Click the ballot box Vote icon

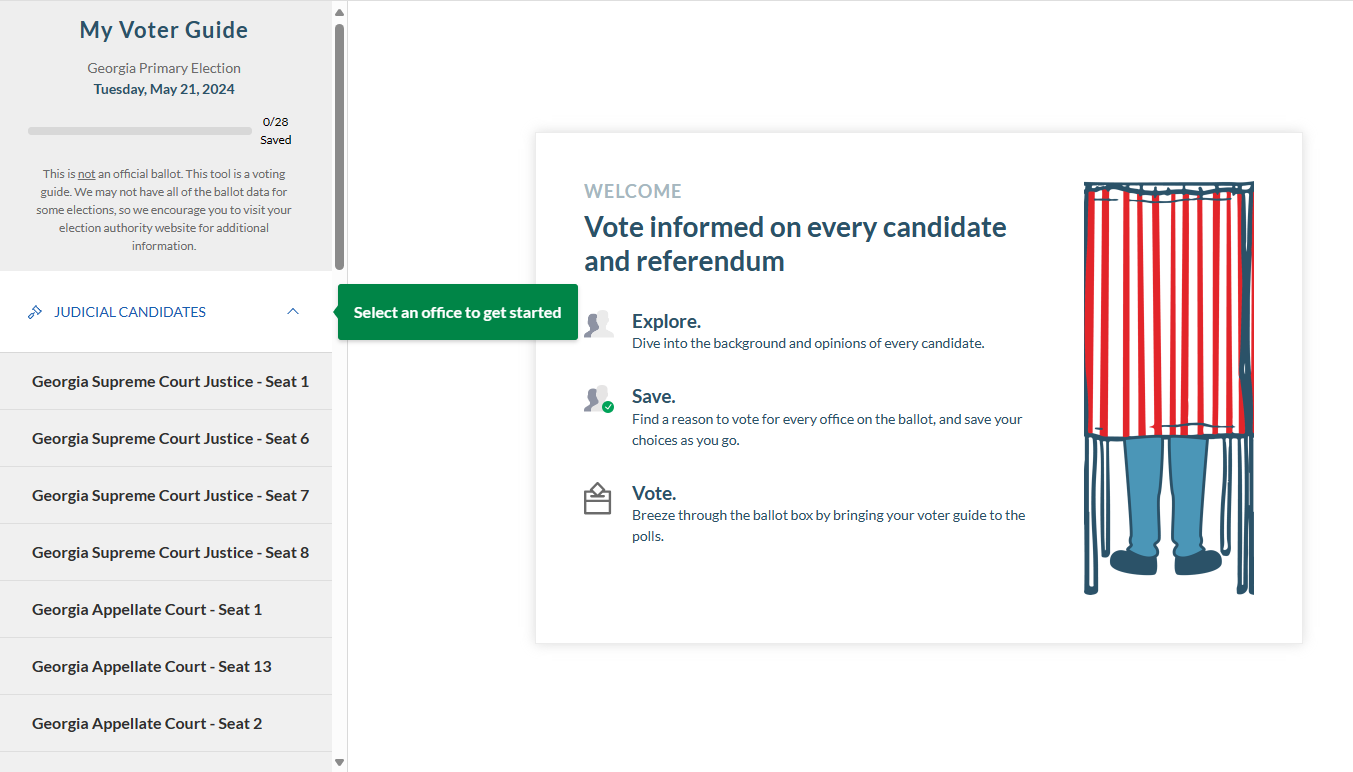coord(597,498)
